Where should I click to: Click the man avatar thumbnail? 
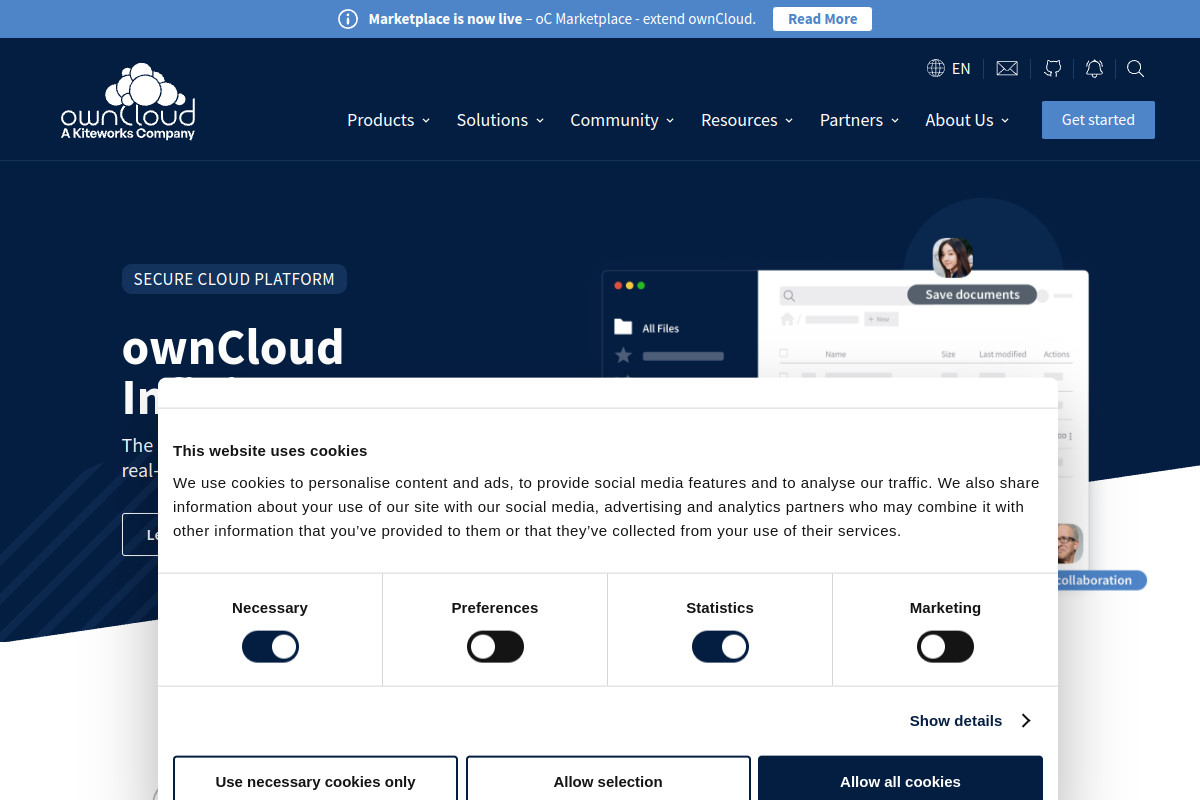click(x=1069, y=543)
